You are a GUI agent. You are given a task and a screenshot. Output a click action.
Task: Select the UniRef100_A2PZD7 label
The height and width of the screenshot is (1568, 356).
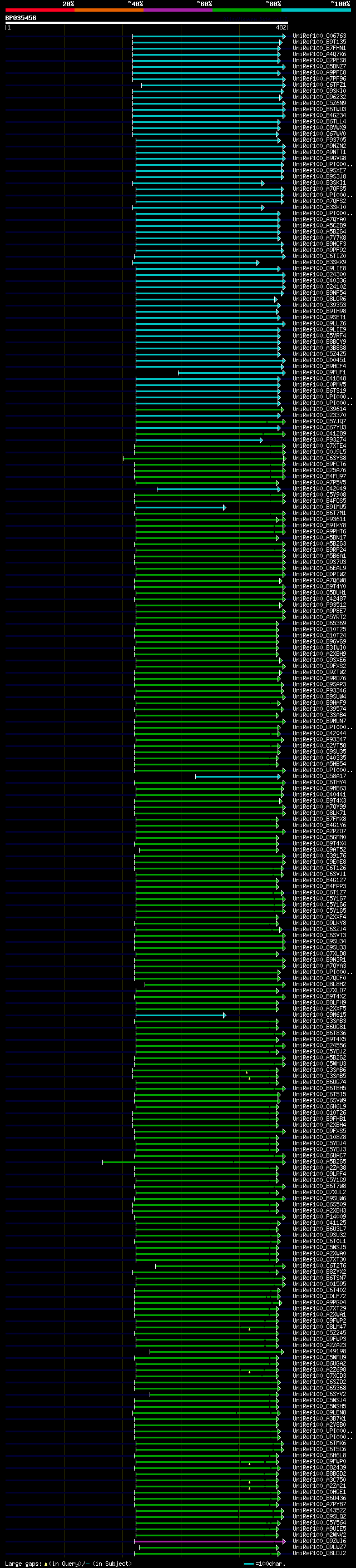(x=319, y=832)
